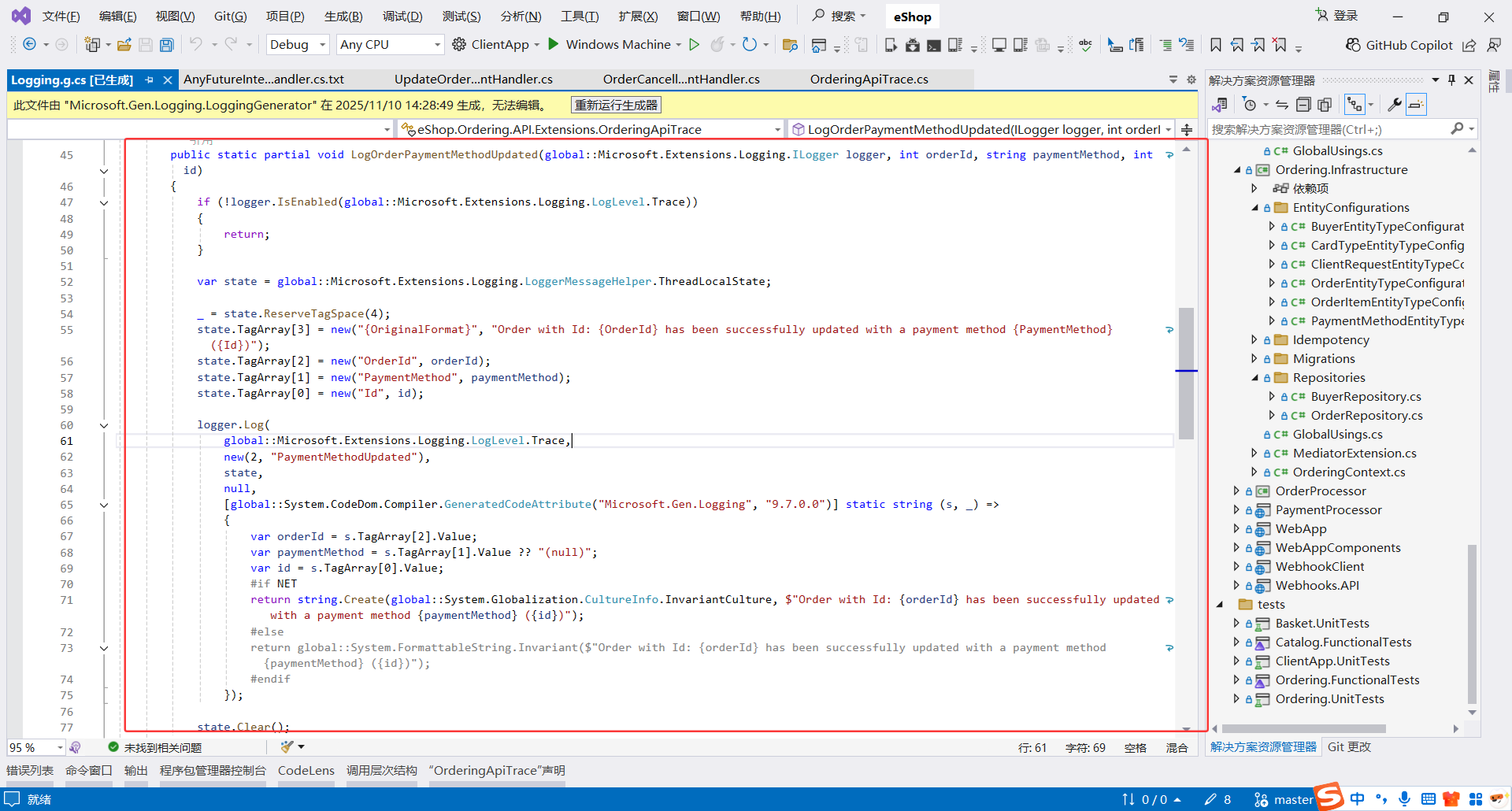The width and height of the screenshot is (1512, 811).
Task: Toggle auto-hide pin of Solution Explorer
Action: [x=1451, y=80]
